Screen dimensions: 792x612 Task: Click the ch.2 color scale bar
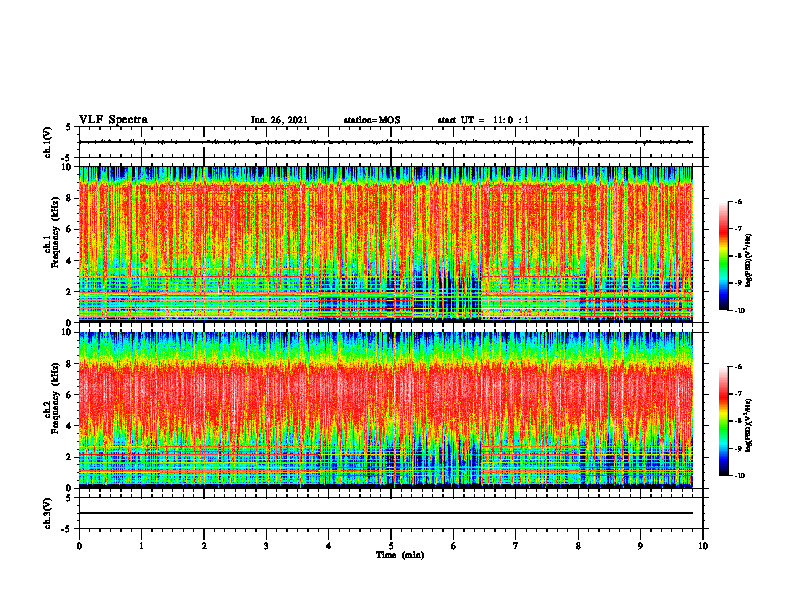(x=724, y=421)
